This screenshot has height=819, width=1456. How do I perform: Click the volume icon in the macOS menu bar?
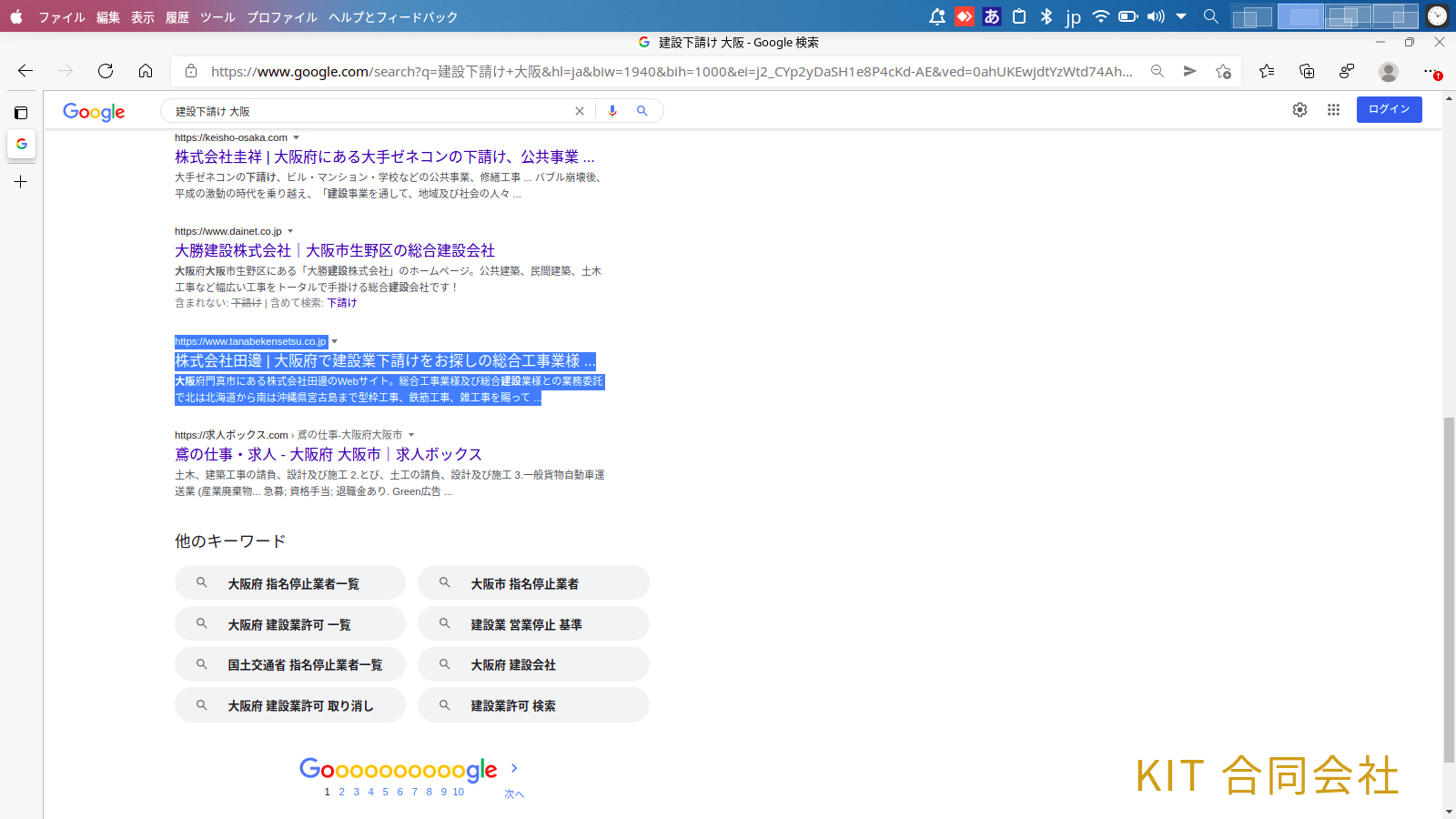1156,16
